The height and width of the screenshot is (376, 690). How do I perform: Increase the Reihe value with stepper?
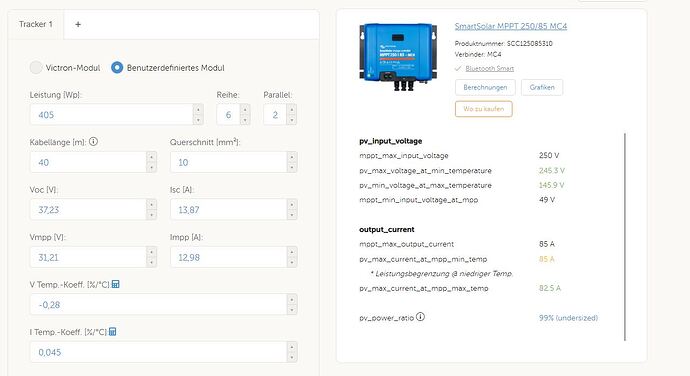click(245, 110)
